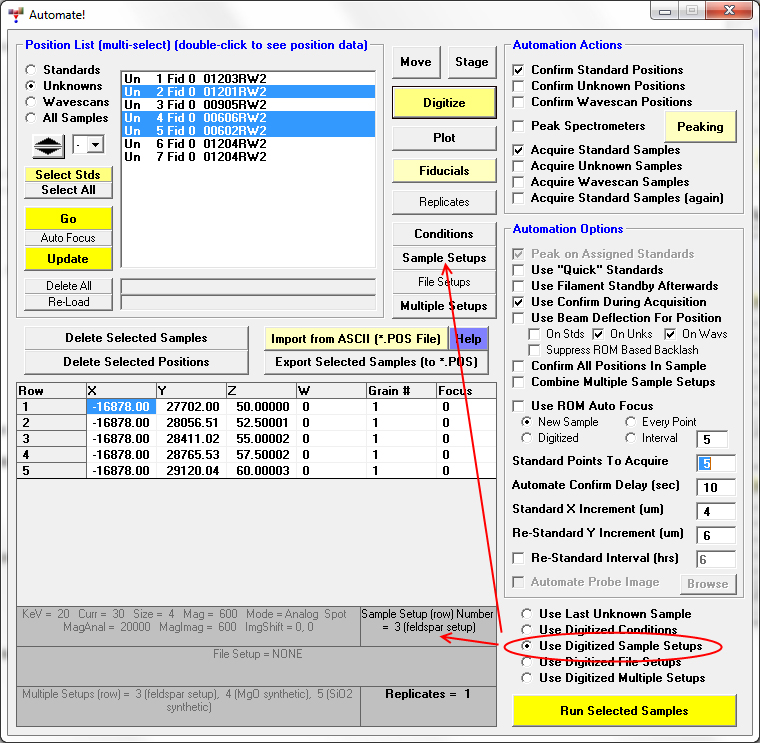The image size is (760, 743).
Task: Select All Samples radio button
Action: [32, 118]
